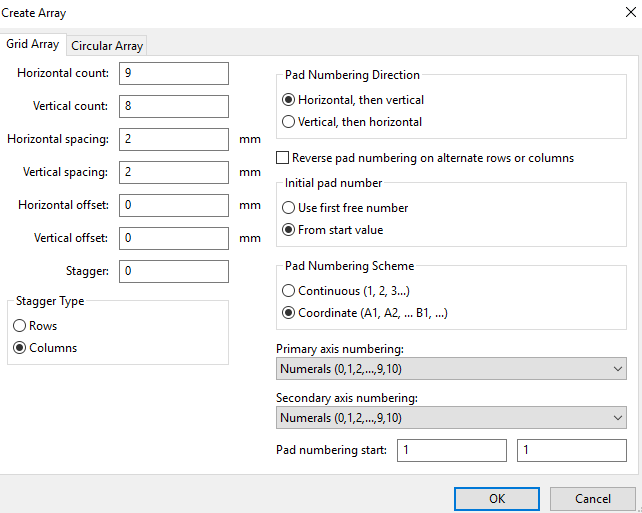Image resolution: width=642 pixels, height=513 pixels.
Task: Select Continuous pad numbering scheme
Action: (x=290, y=291)
